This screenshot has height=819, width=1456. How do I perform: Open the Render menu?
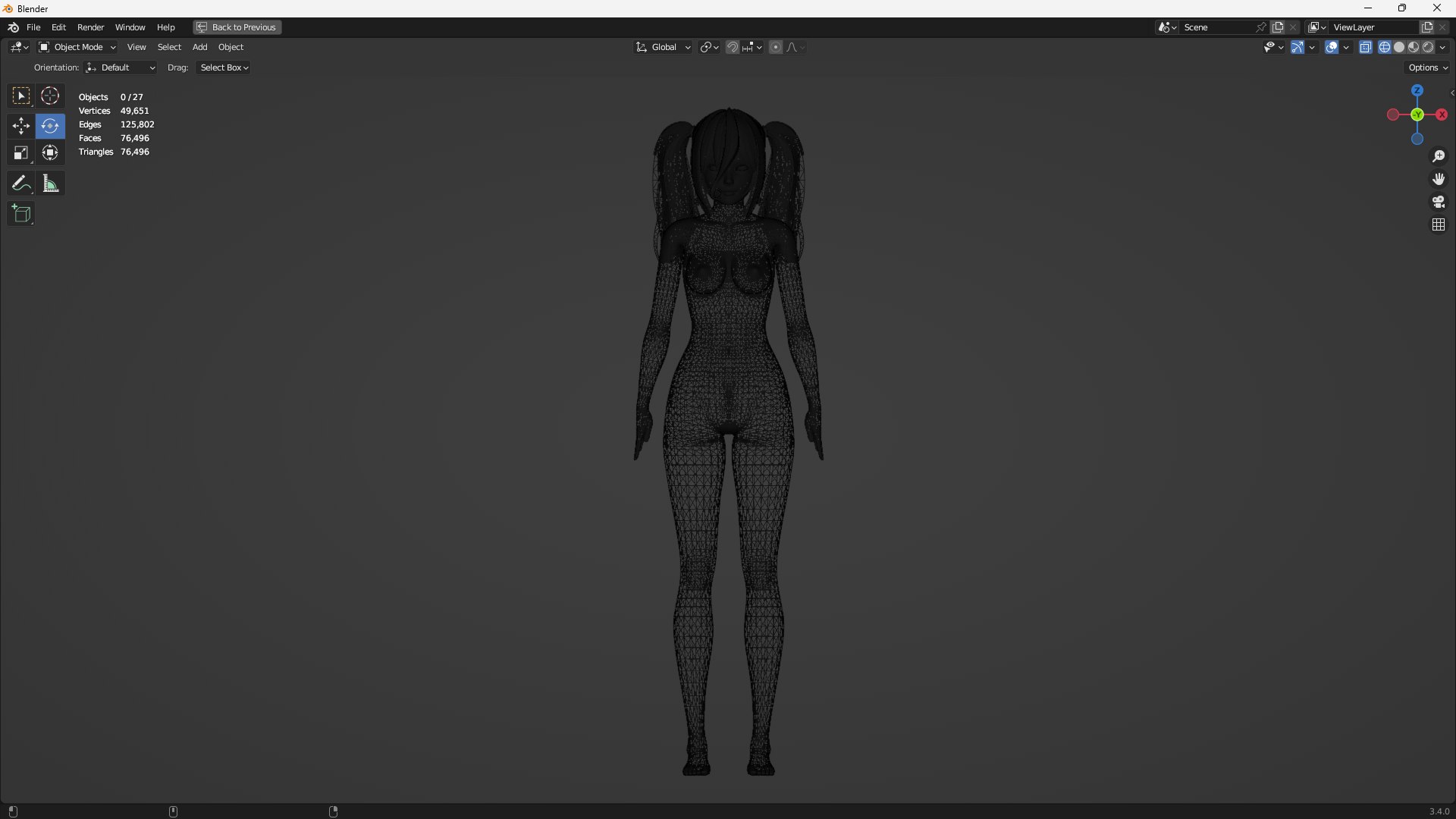tap(90, 27)
